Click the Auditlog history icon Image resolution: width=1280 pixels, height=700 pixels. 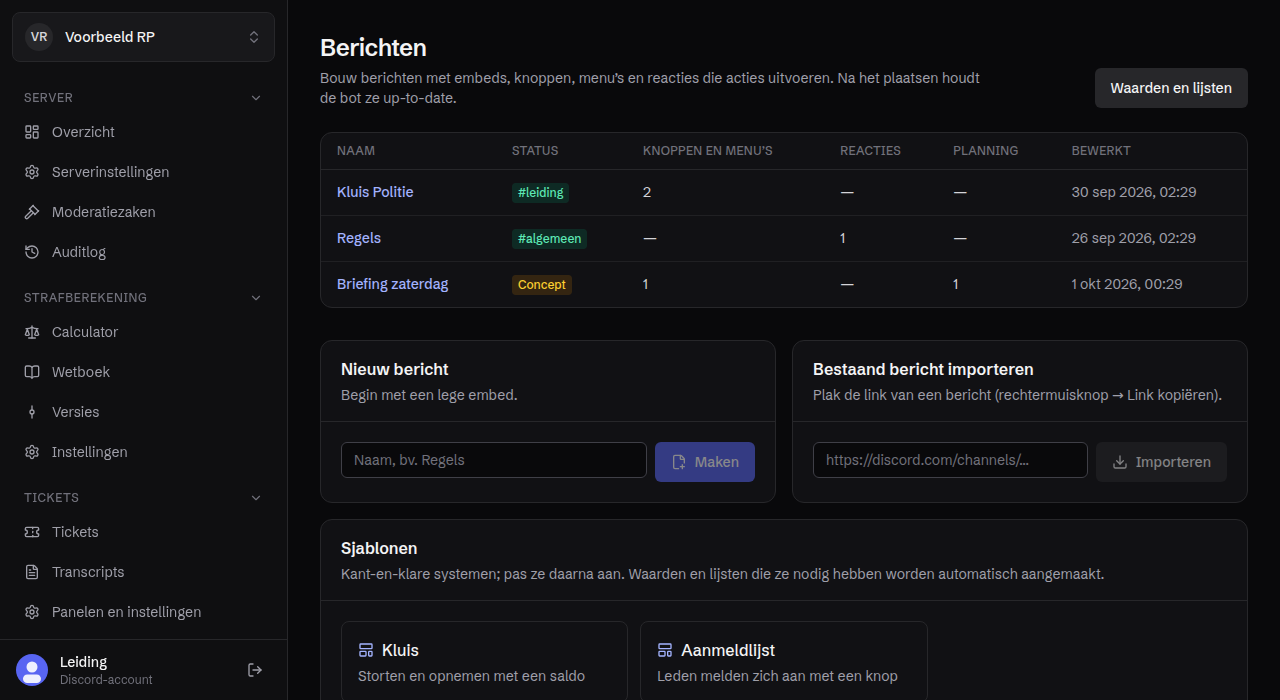coord(32,252)
